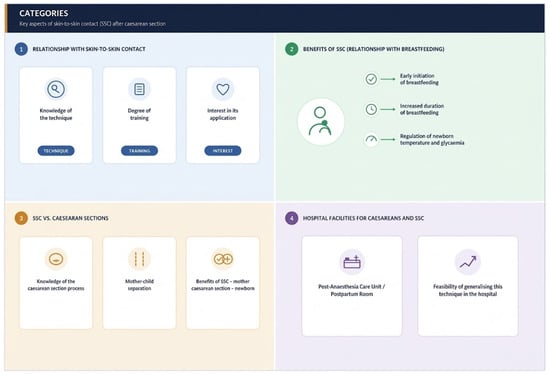This screenshot has height=375, width=550.
Task: Click the text Regulation of newborn temperature and glycaemia
Action: coord(432,140)
